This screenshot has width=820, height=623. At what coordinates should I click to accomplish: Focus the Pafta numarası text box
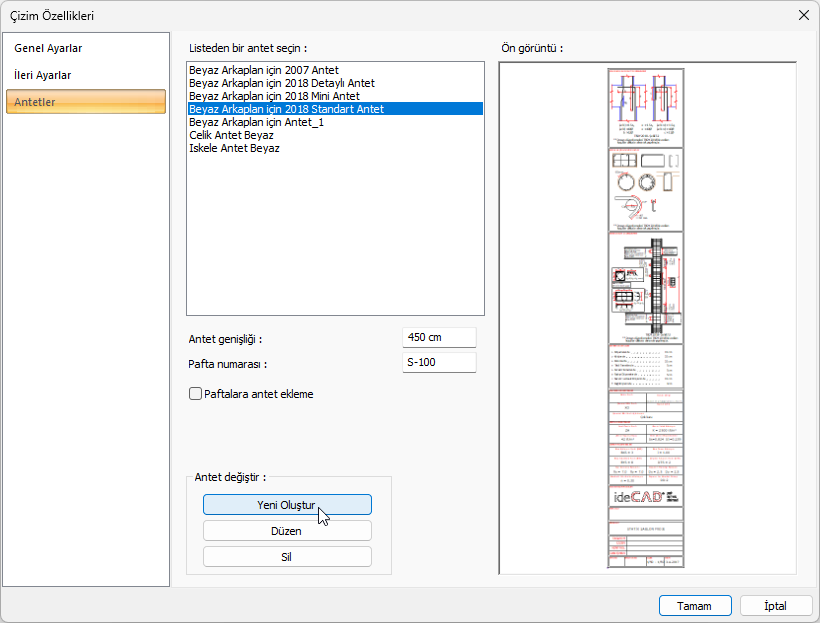click(x=439, y=362)
